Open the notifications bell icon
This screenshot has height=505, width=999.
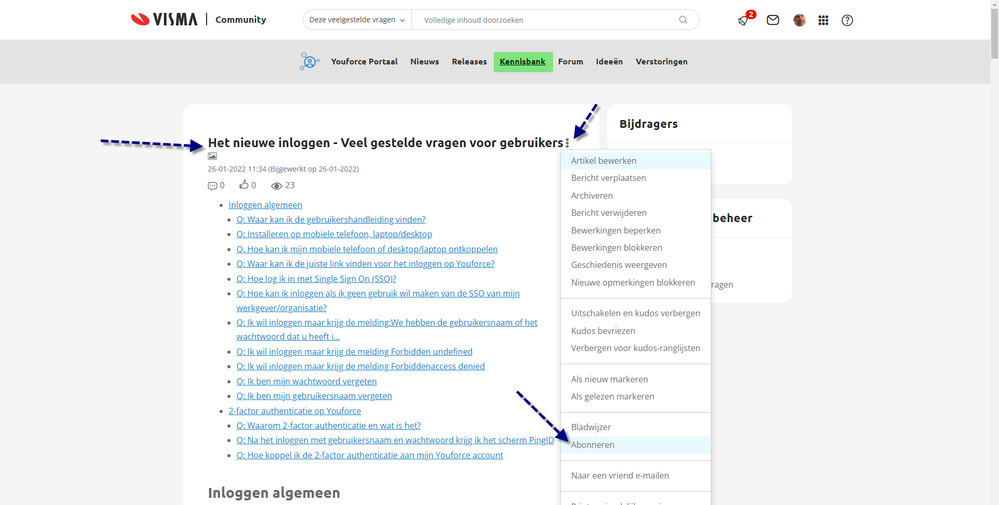pos(744,20)
